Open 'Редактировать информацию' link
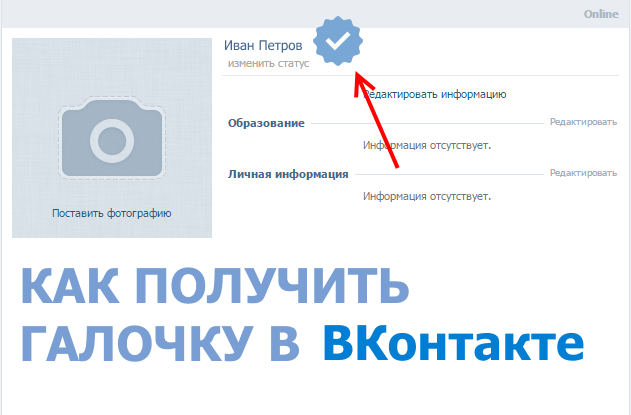The image size is (631, 415). [x=435, y=94]
